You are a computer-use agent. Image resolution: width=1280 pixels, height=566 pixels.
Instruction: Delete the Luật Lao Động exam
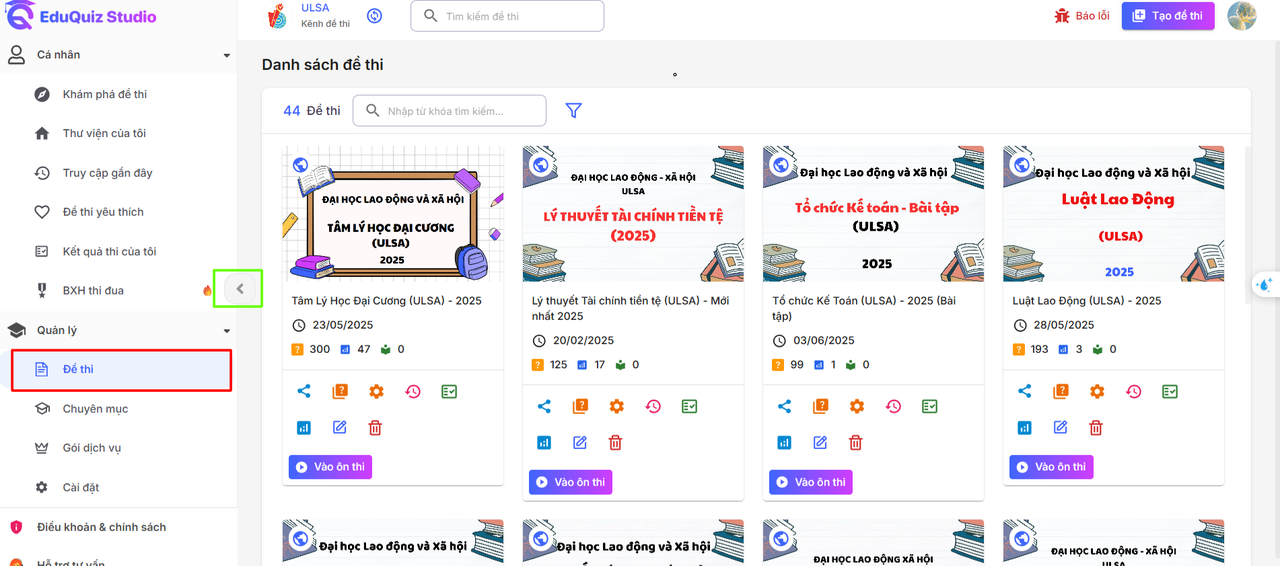pos(1096,427)
